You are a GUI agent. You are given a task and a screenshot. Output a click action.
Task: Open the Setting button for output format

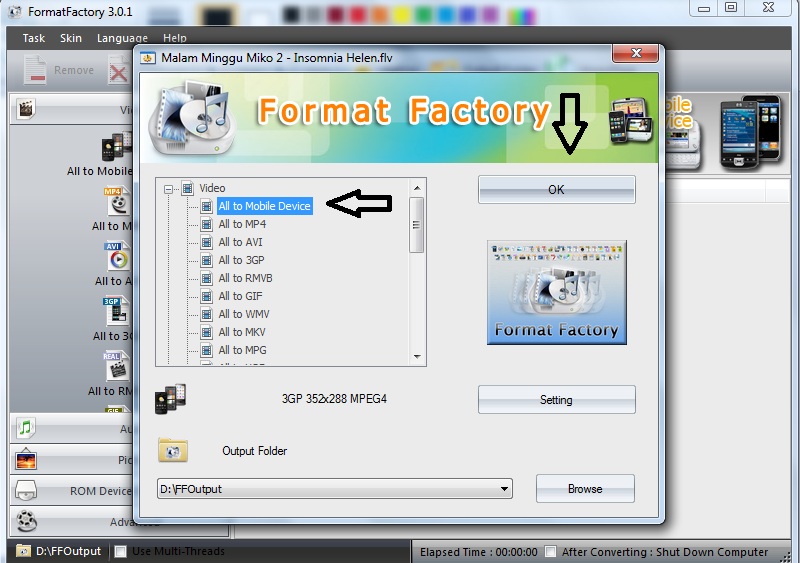[x=557, y=400]
